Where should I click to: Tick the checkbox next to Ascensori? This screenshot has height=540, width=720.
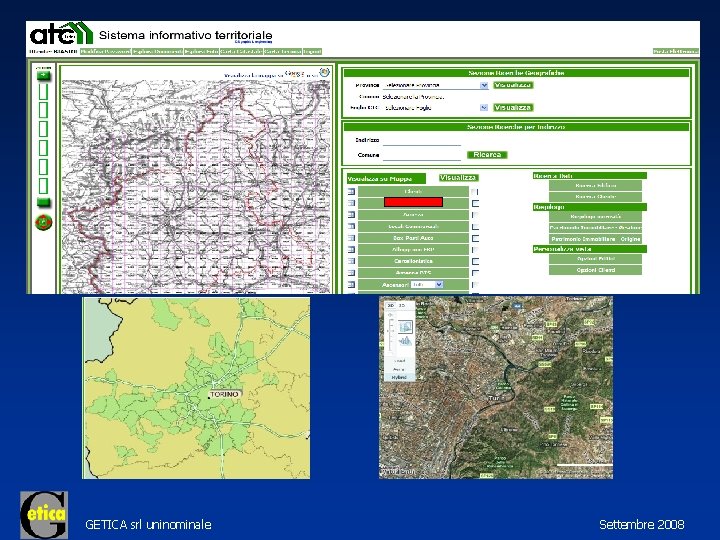(475, 285)
